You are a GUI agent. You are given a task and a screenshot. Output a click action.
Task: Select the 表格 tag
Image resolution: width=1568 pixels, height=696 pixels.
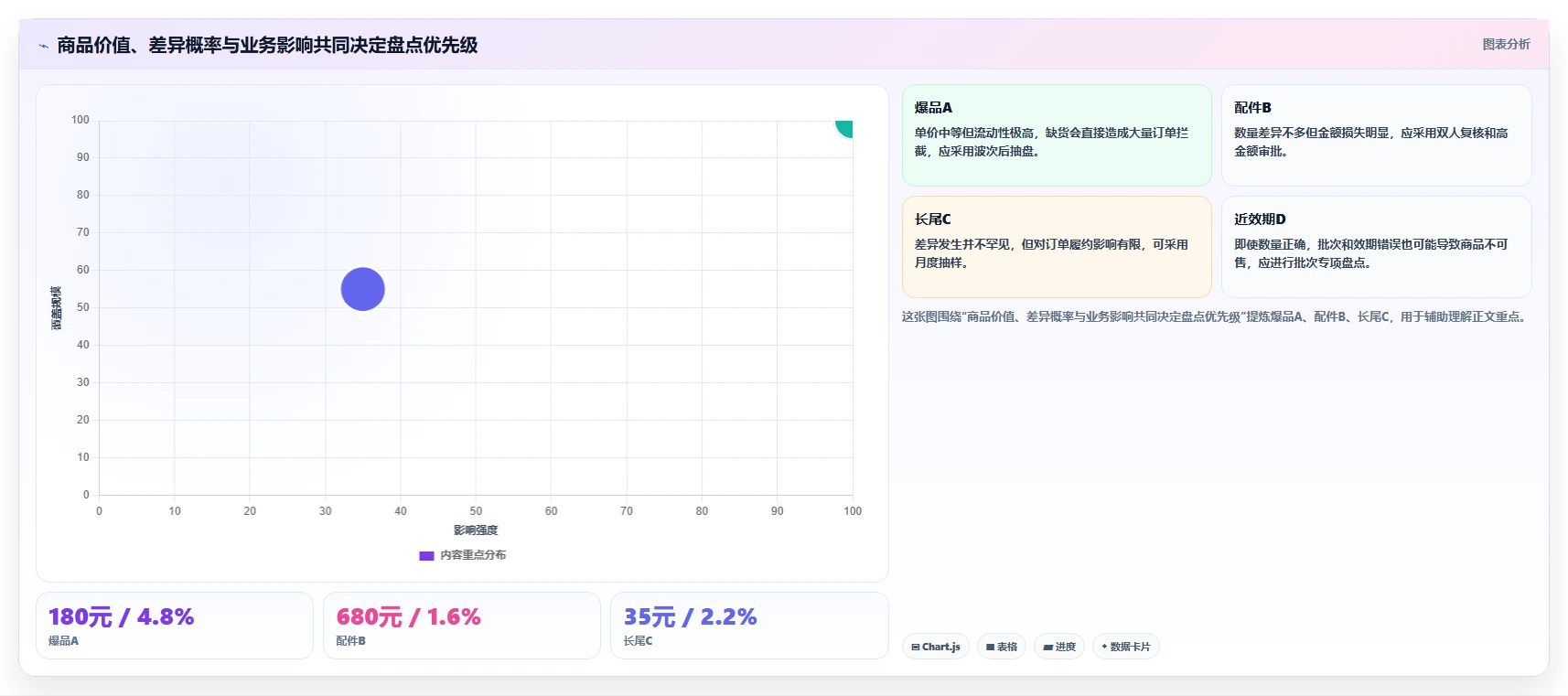[x=1002, y=647]
